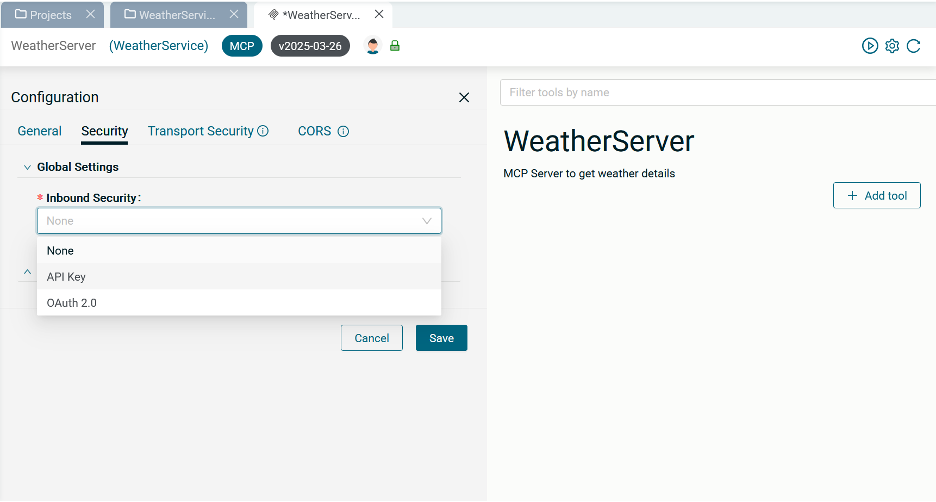Close the Configuration panel
The width and height of the screenshot is (936, 502).
(464, 97)
